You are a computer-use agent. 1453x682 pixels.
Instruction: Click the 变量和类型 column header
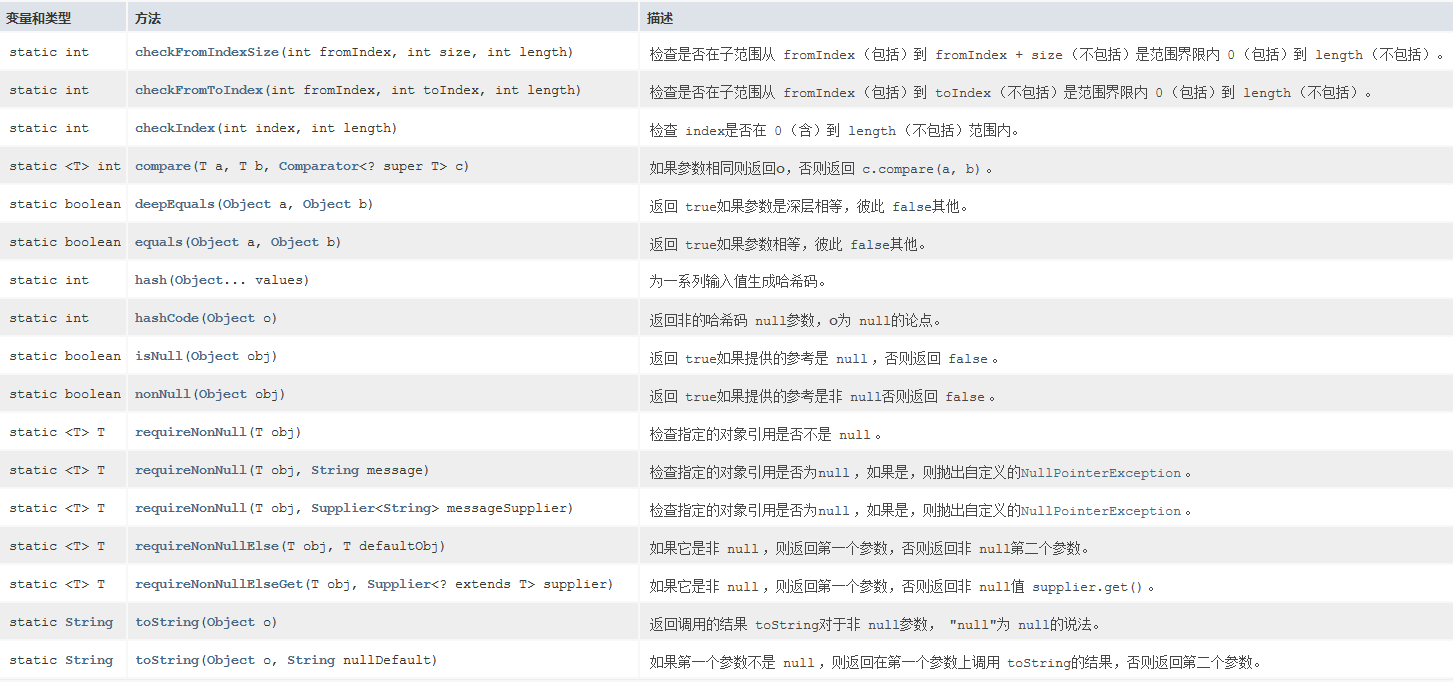[38, 18]
